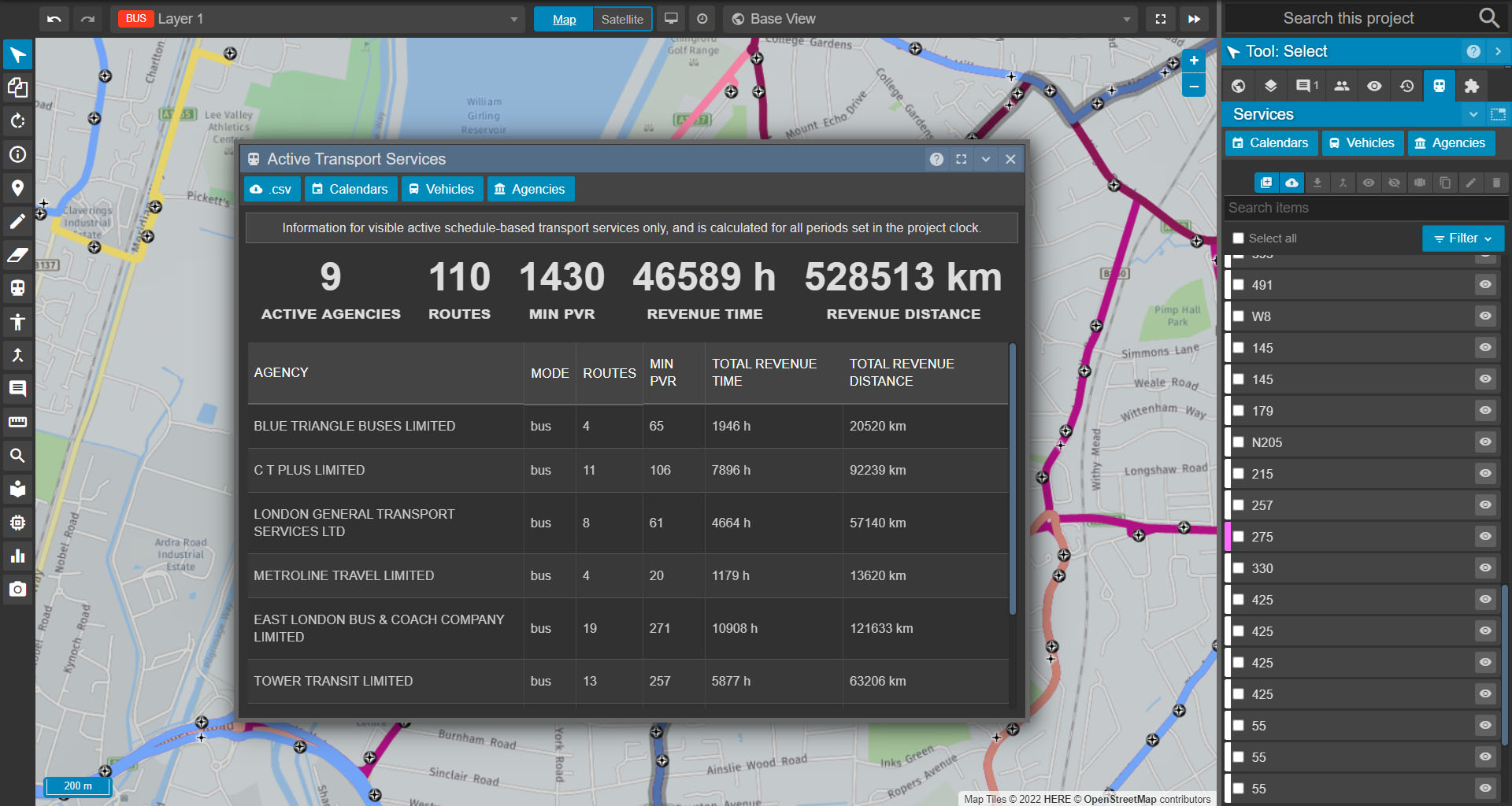Image resolution: width=1512 pixels, height=806 pixels.
Task: Open the users collaborators tab
Action: 1342,86
